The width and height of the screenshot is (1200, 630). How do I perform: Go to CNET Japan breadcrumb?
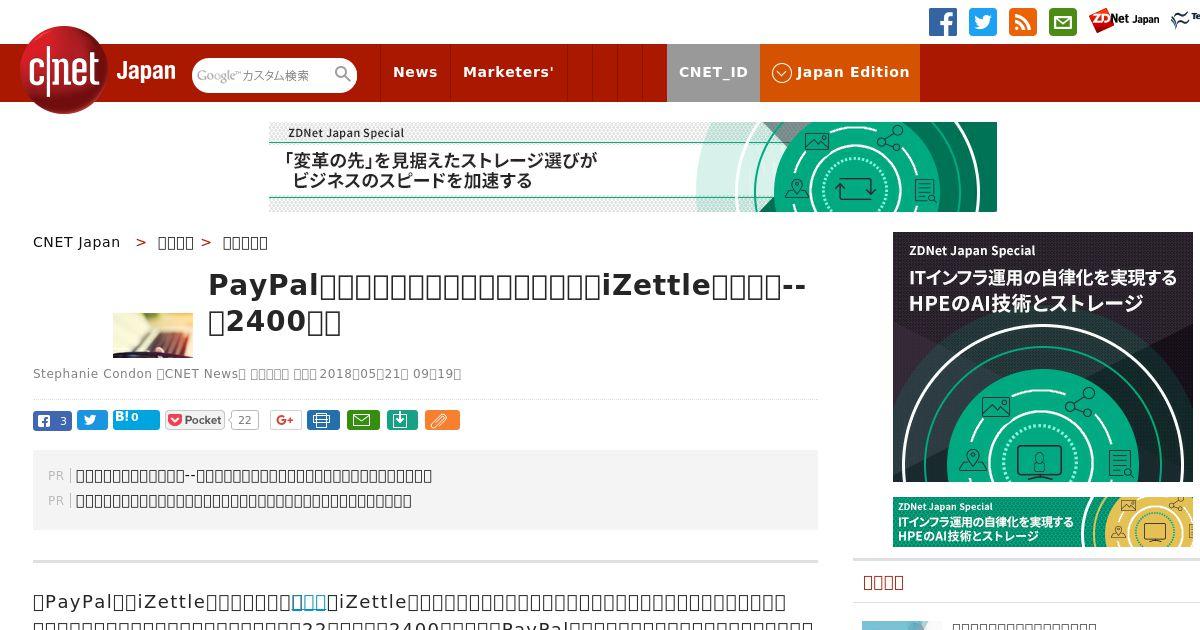[x=76, y=242]
